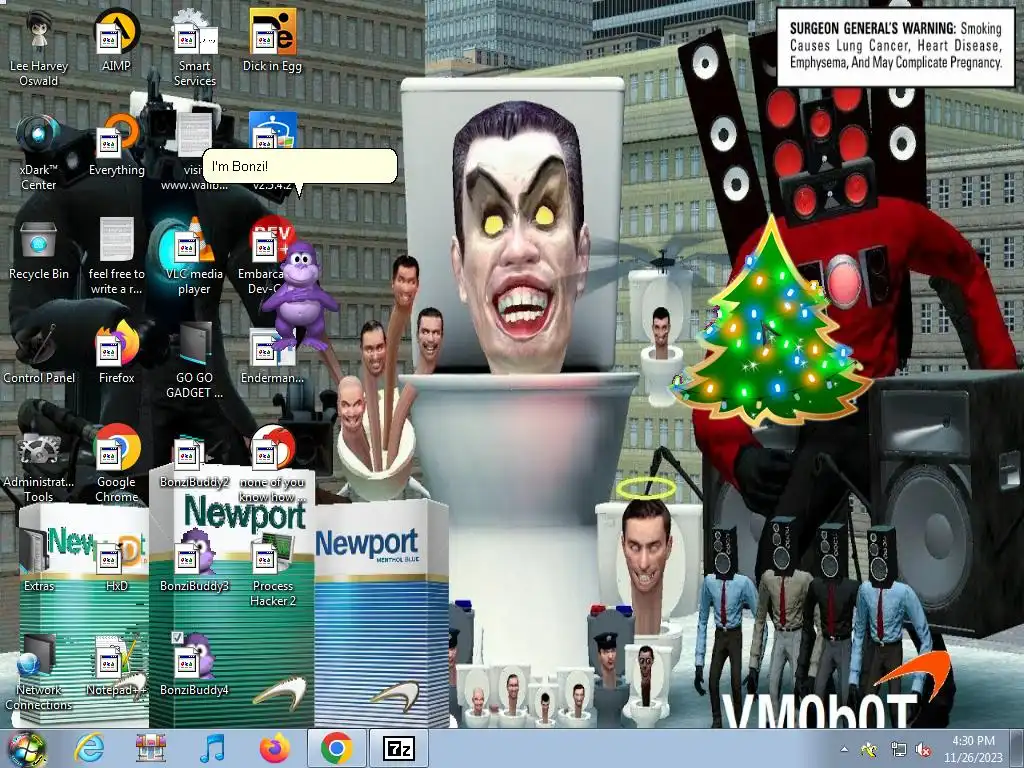The image size is (1024, 768).
Task: Launch Firefox from the taskbar
Action: (275, 748)
